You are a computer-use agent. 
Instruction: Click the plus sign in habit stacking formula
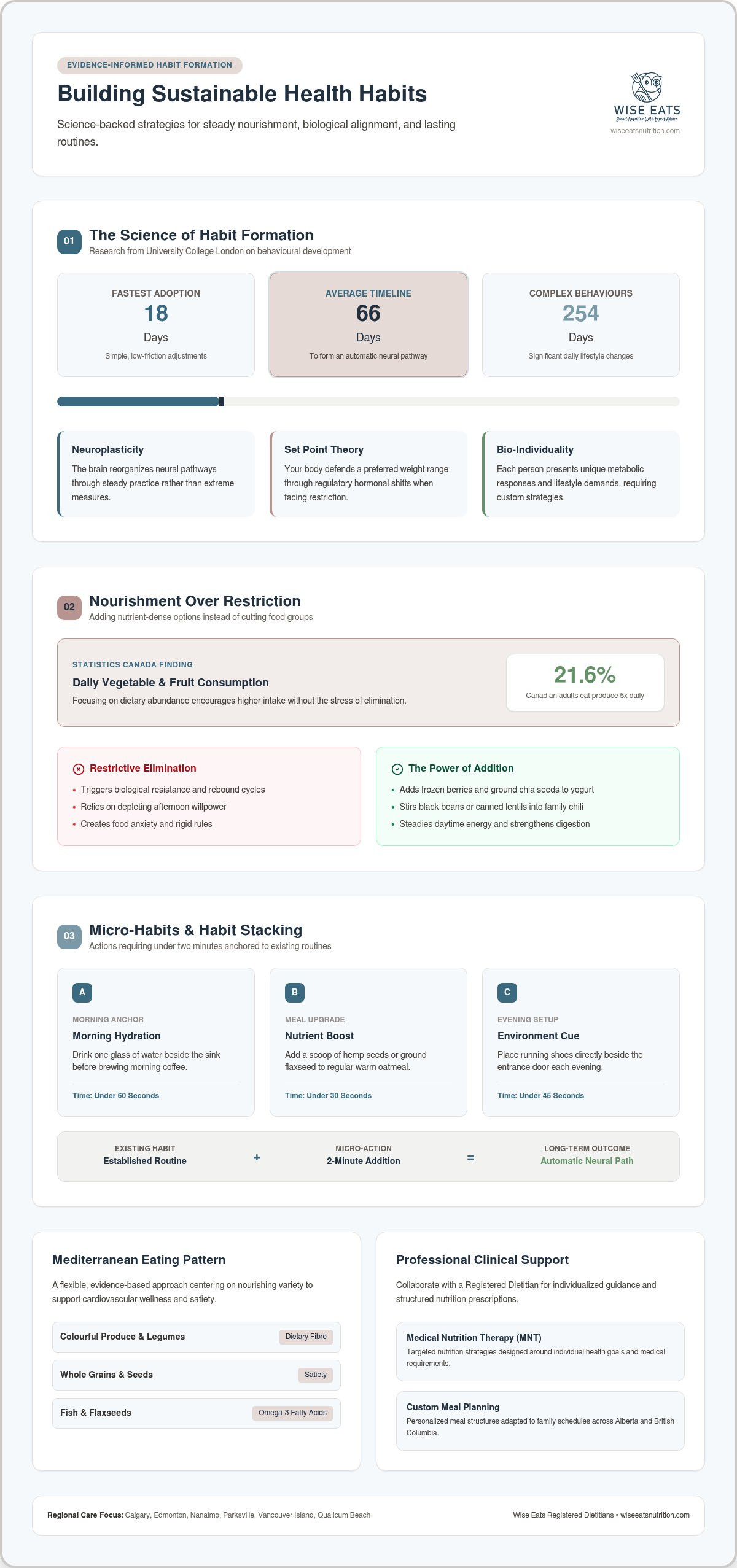point(257,1157)
